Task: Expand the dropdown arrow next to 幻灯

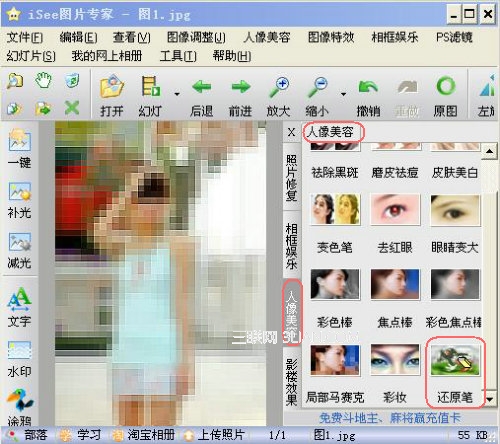Action: [x=177, y=94]
